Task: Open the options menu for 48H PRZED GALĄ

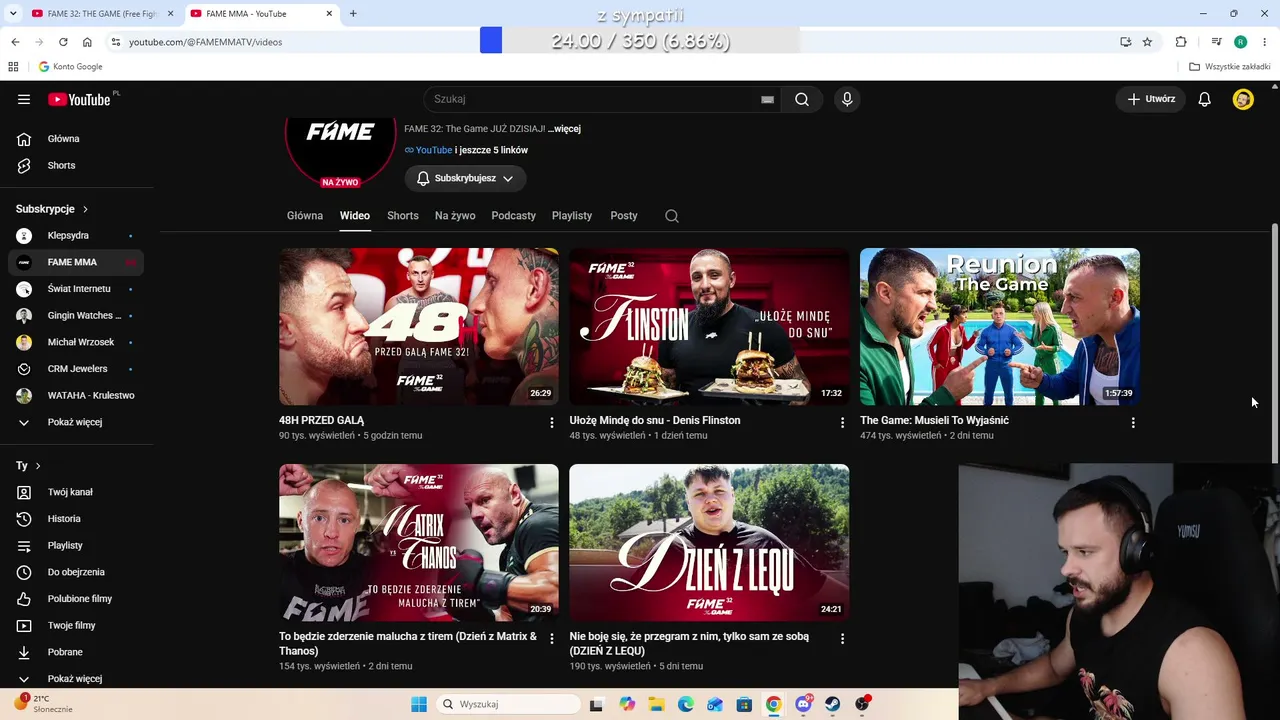Action: (551, 423)
